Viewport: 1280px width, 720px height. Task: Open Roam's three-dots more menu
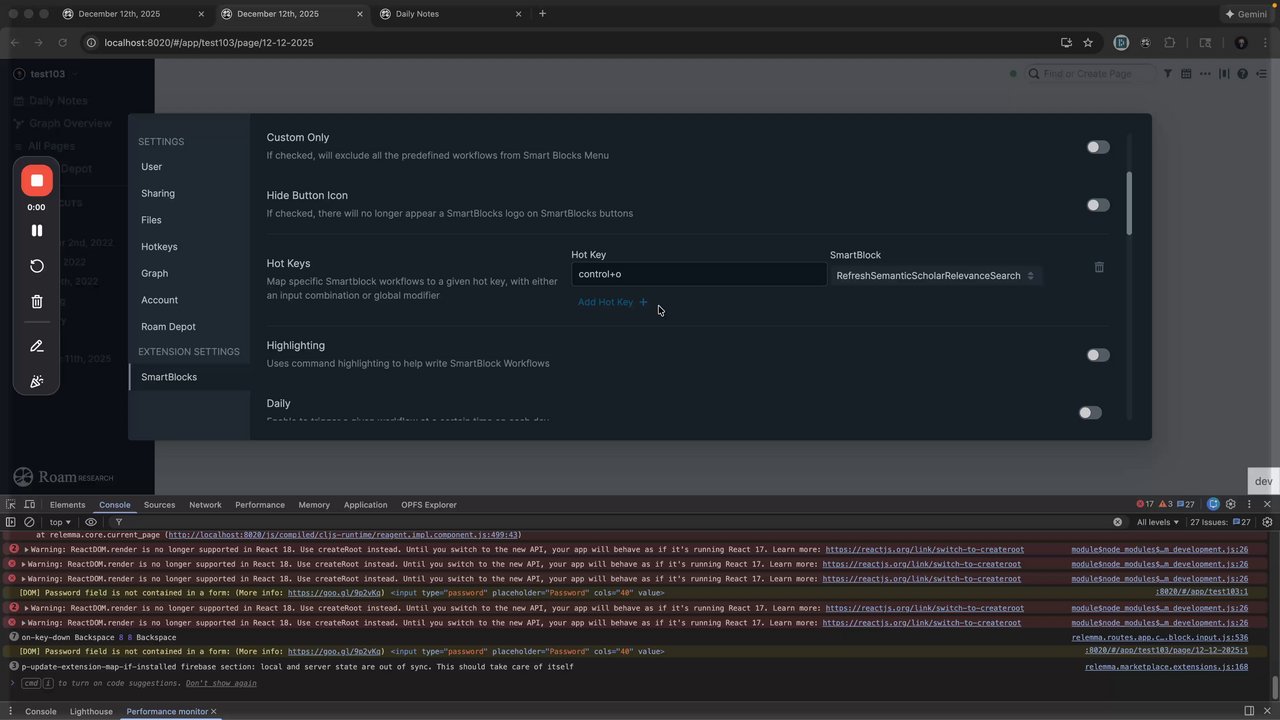(1205, 74)
